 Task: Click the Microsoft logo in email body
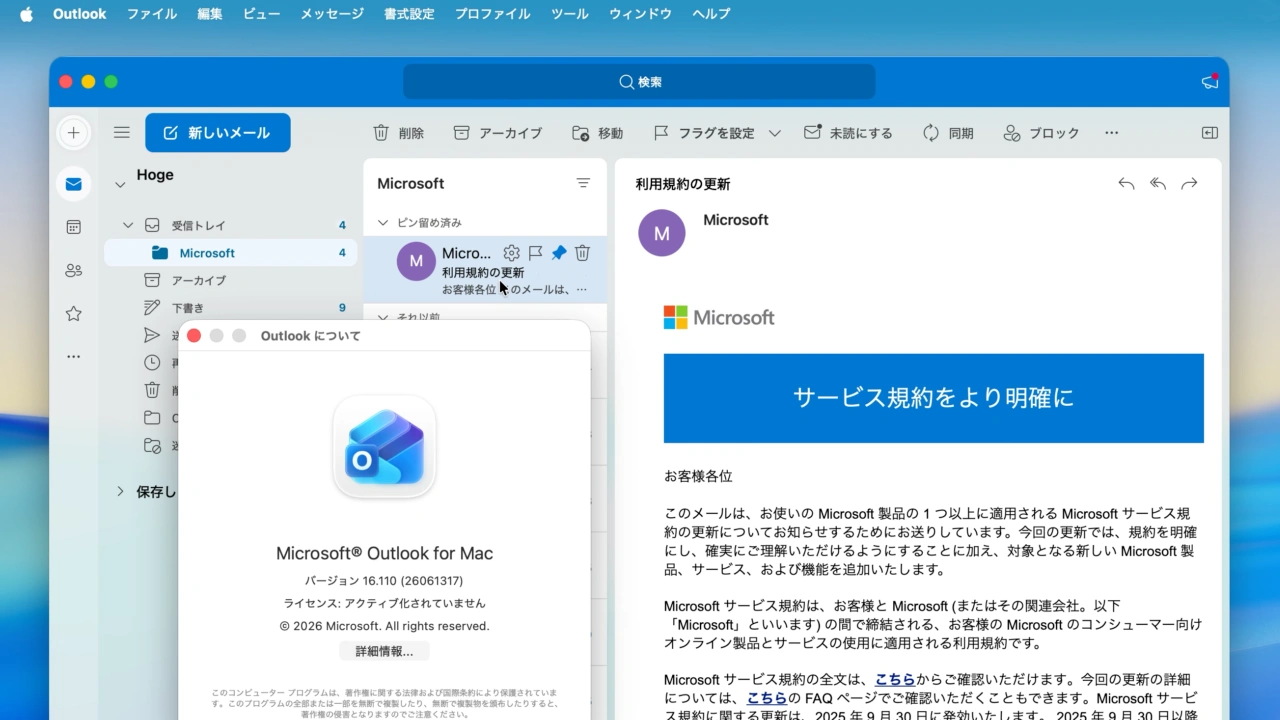coord(719,318)
